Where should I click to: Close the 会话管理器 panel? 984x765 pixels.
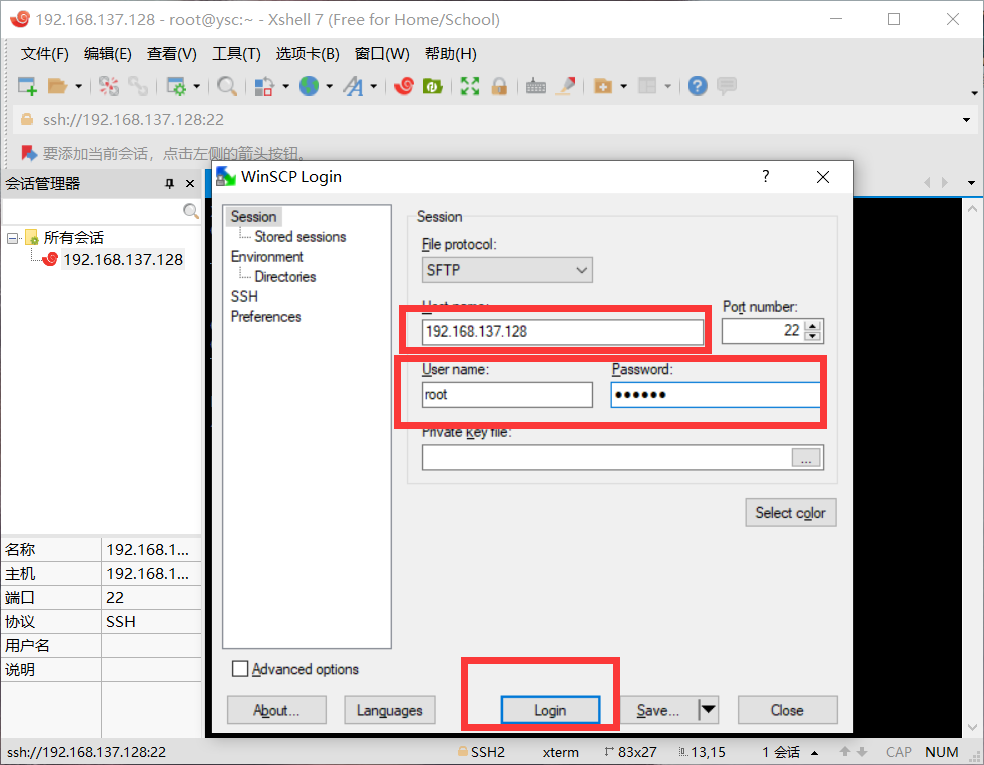tap(190, 183)
